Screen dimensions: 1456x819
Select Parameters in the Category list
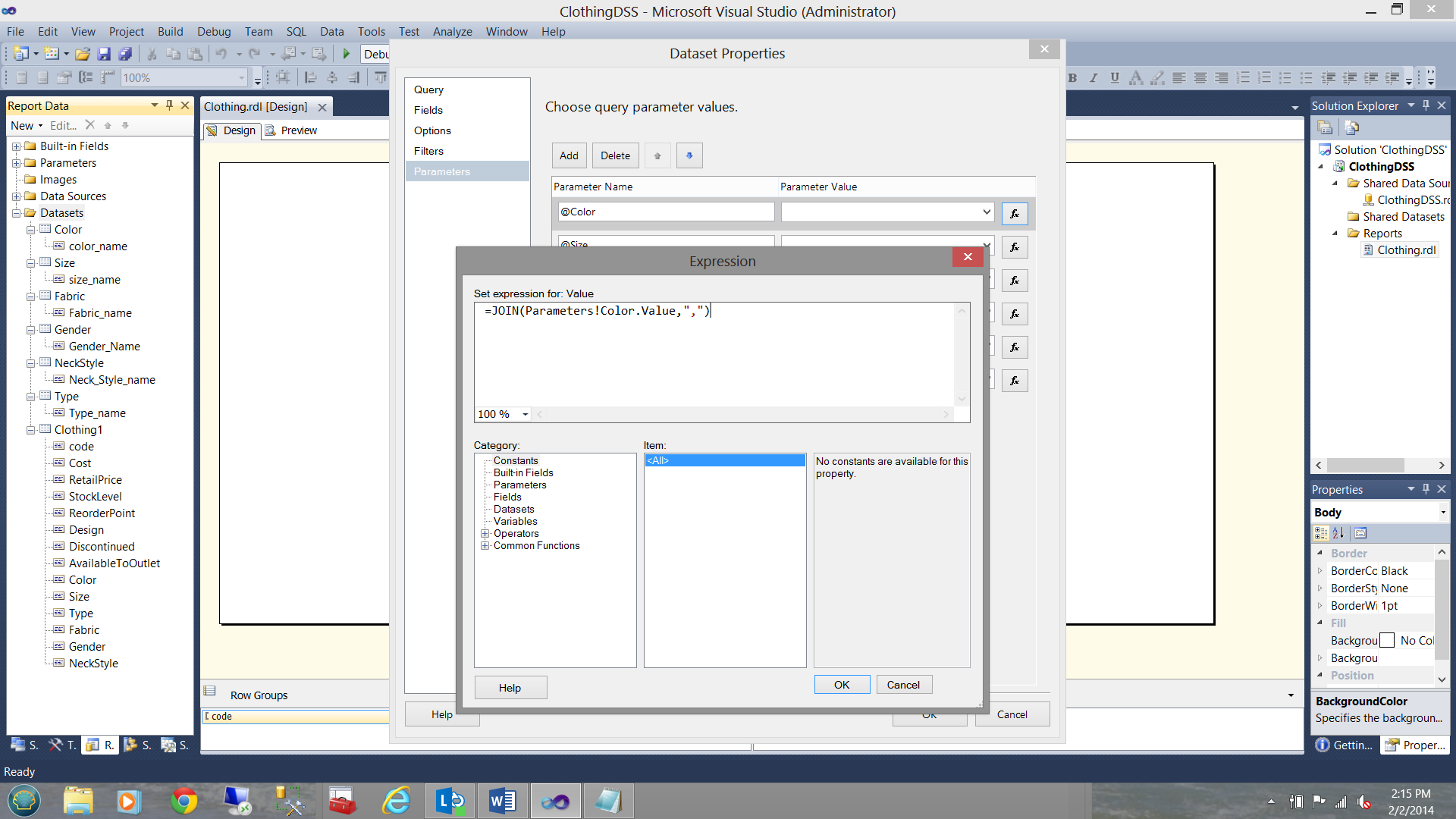point(519,485)
